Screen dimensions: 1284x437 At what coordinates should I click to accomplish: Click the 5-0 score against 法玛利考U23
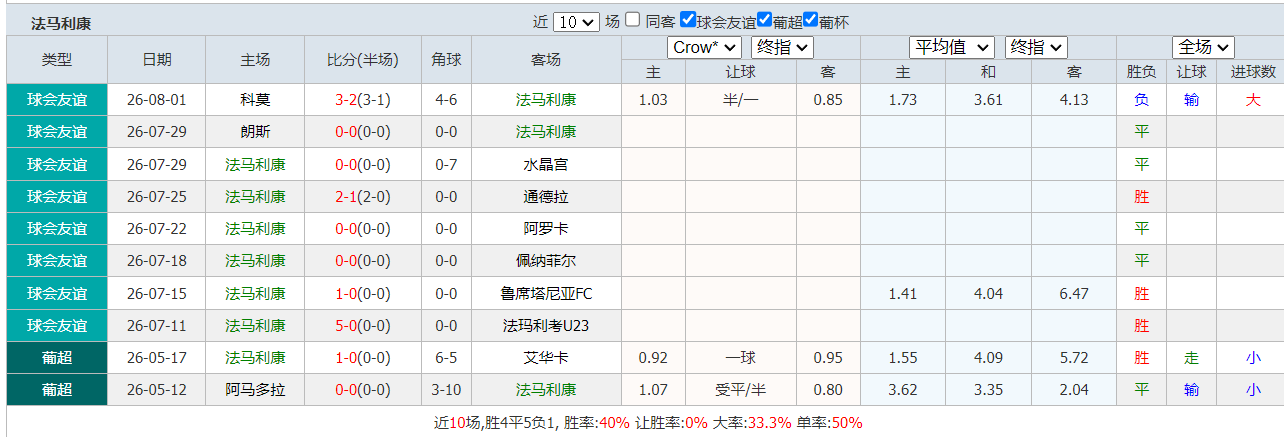(347, 325)
